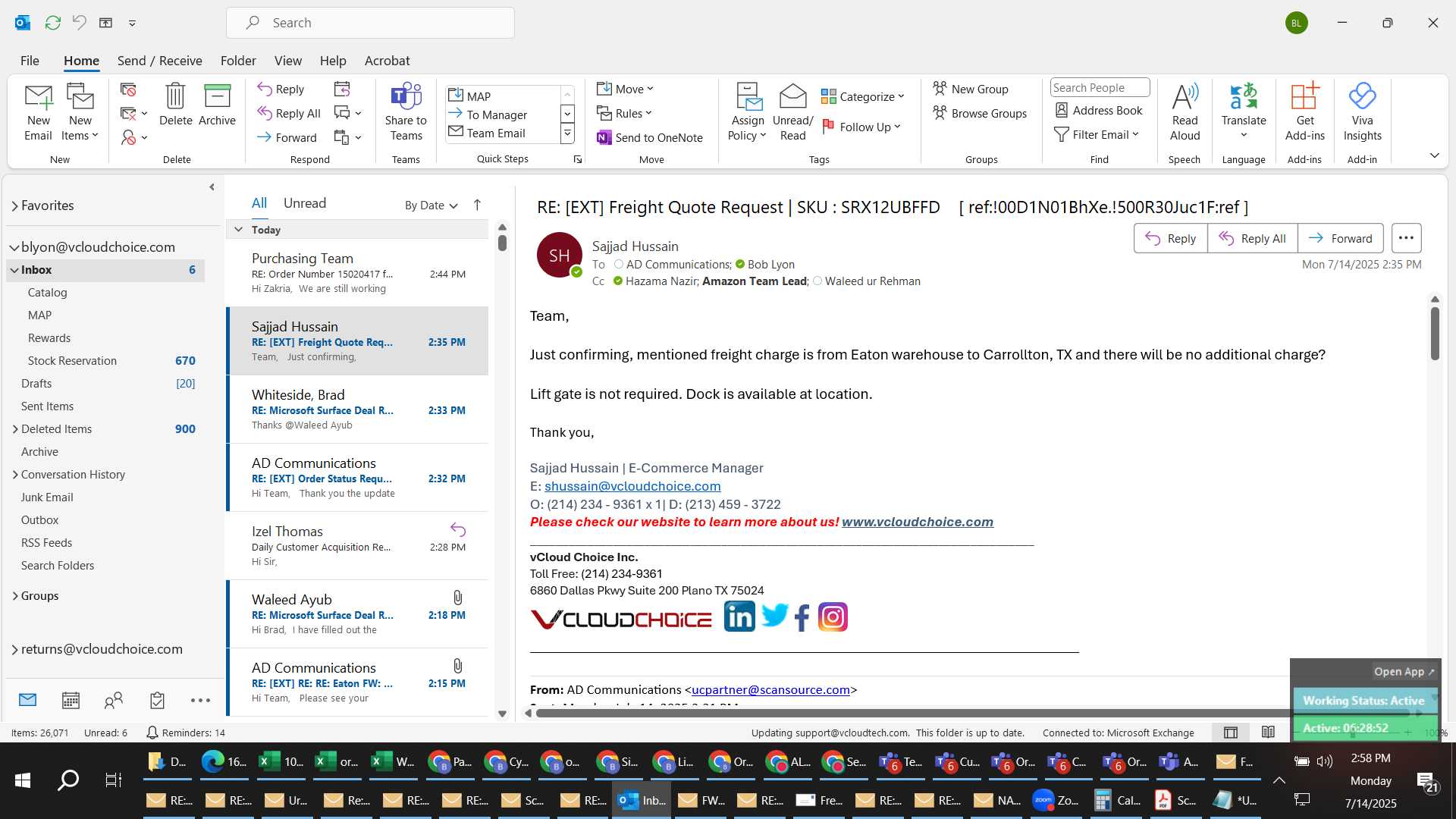The width and height of the screenshot is (1456, 819).
Task: Click ucpartner@scansource.com link
Action: (770, 690)
